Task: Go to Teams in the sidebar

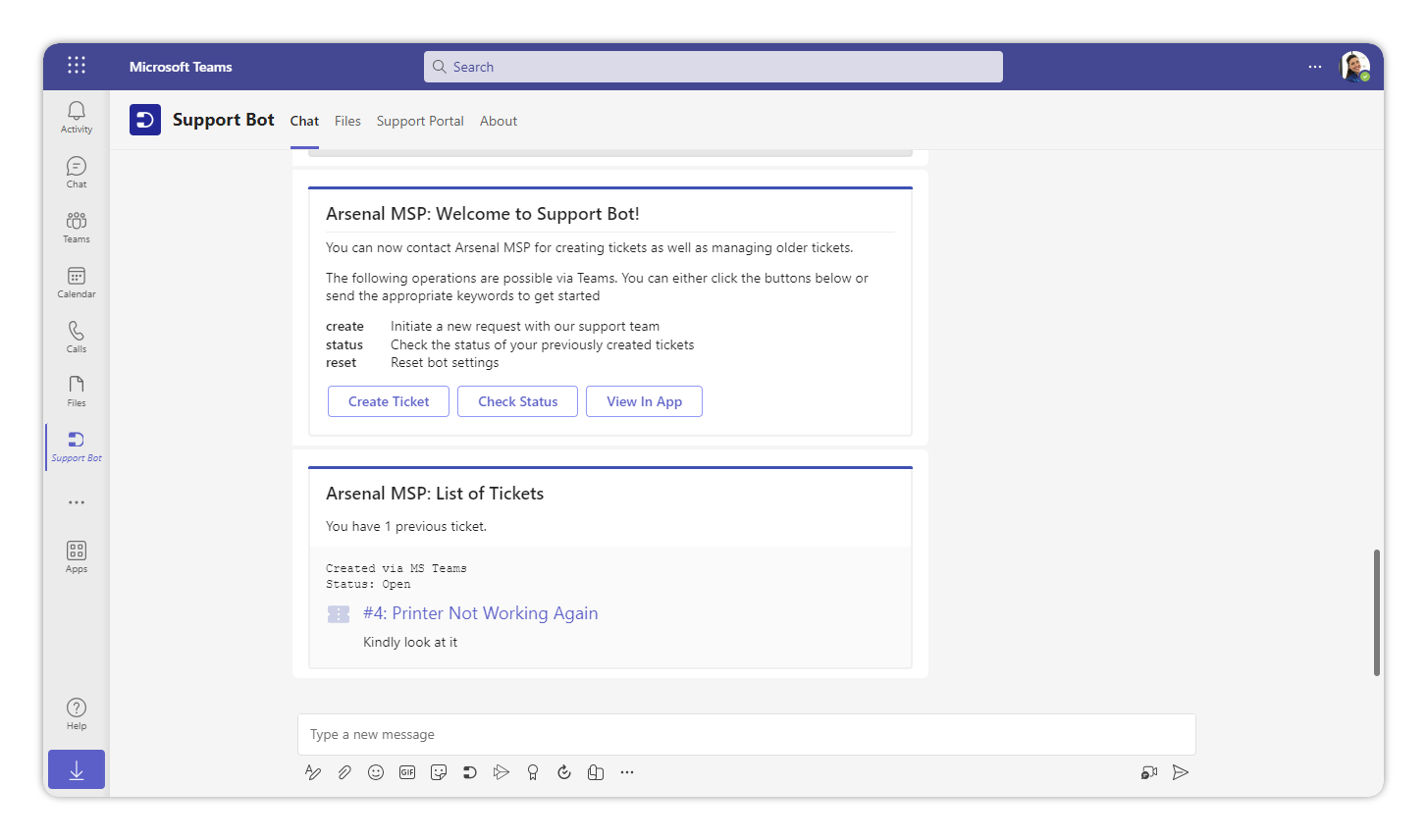Action: click(77, 227)
